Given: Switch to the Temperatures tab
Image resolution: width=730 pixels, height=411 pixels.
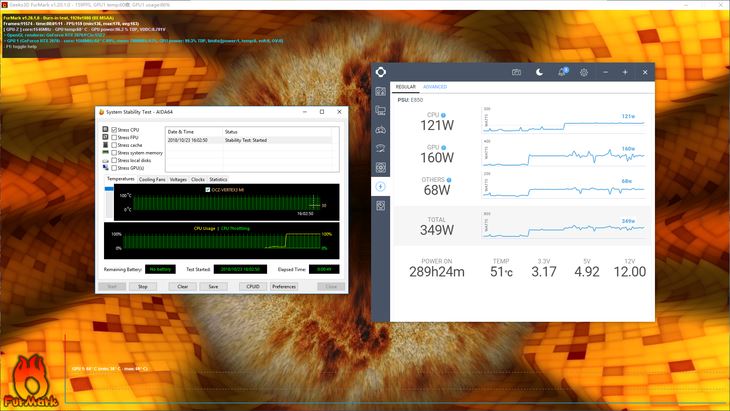Looking at the screenshot, I should (x=121, y=179).
